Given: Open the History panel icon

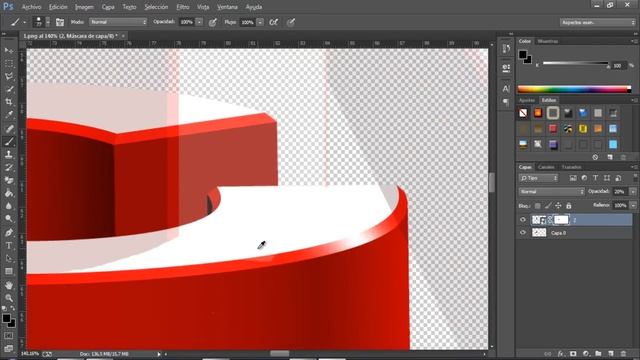Looking at the screenshot, I should (506, 49).
